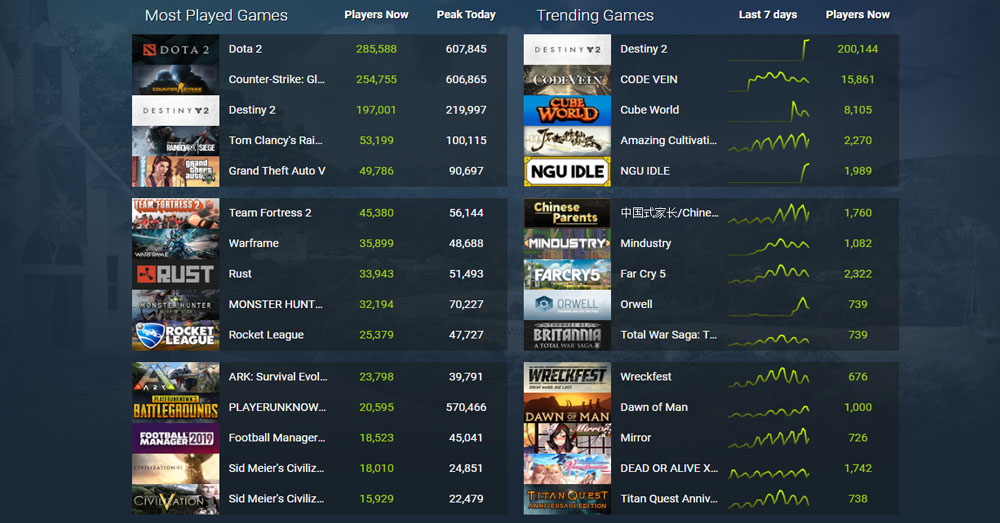Open the Amazing Cultivation thumbnail
The image size is (1000, 523).
[x=567, y=141]
